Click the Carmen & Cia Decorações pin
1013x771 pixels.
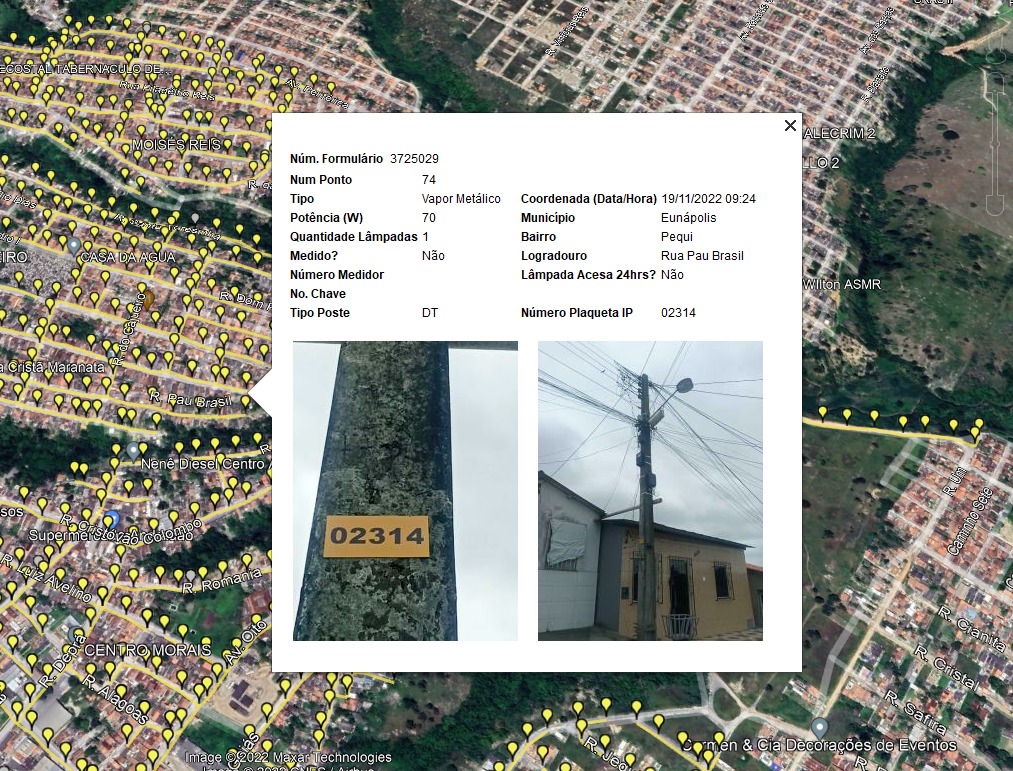click(820, 726)
